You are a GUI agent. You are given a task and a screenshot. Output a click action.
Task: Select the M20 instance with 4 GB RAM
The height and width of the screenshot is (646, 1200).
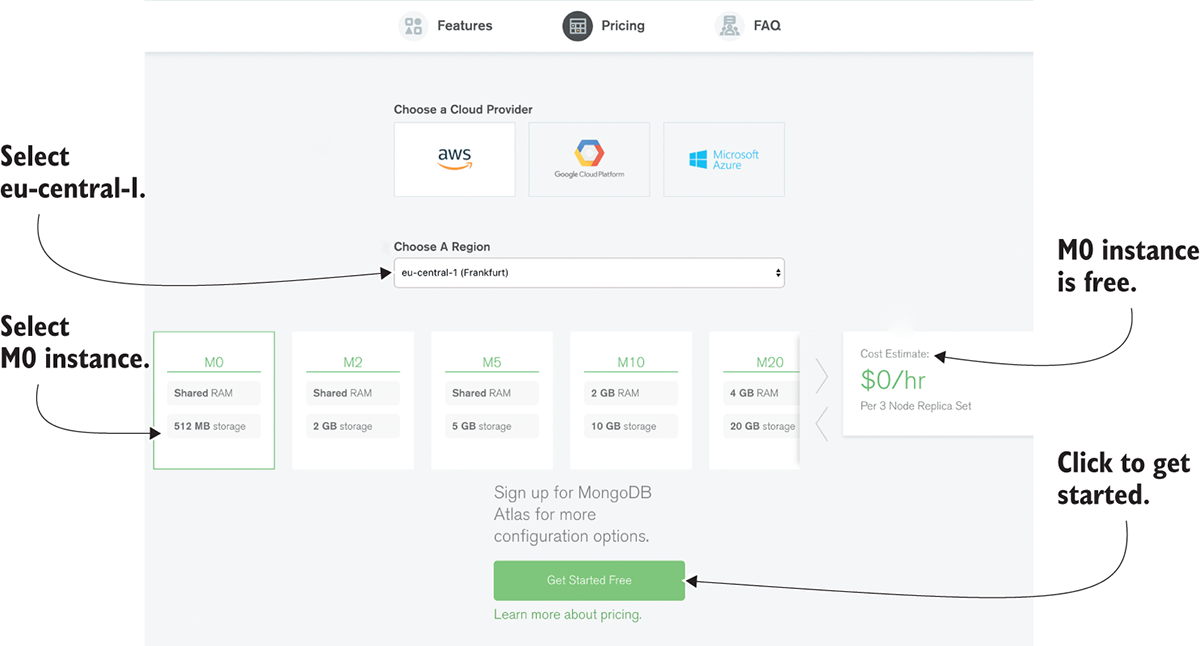(x=755, y=400)
